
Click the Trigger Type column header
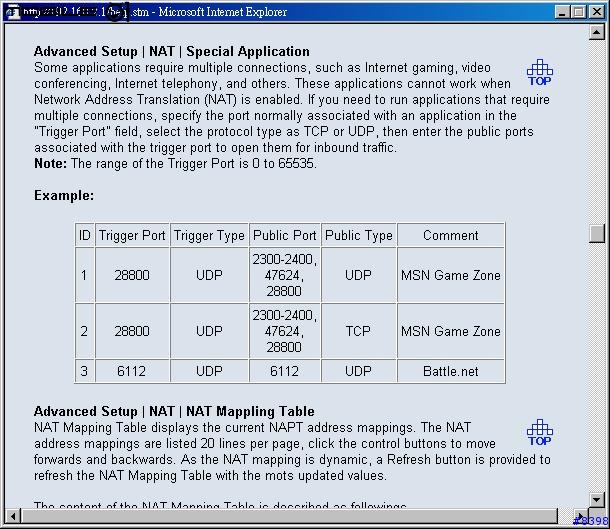coord(209,235)
